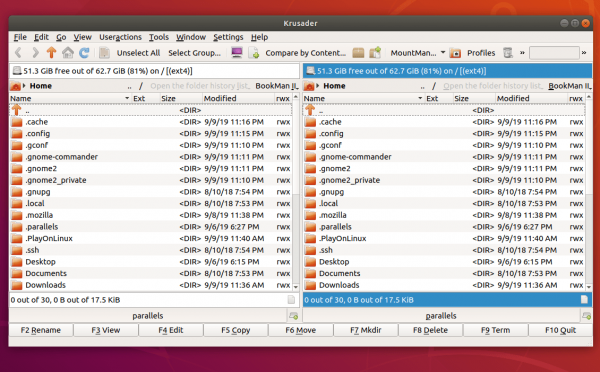This screenshot has height=372, width=600.
Task: Click the Home toolbar icon
Action: [68, 52]
